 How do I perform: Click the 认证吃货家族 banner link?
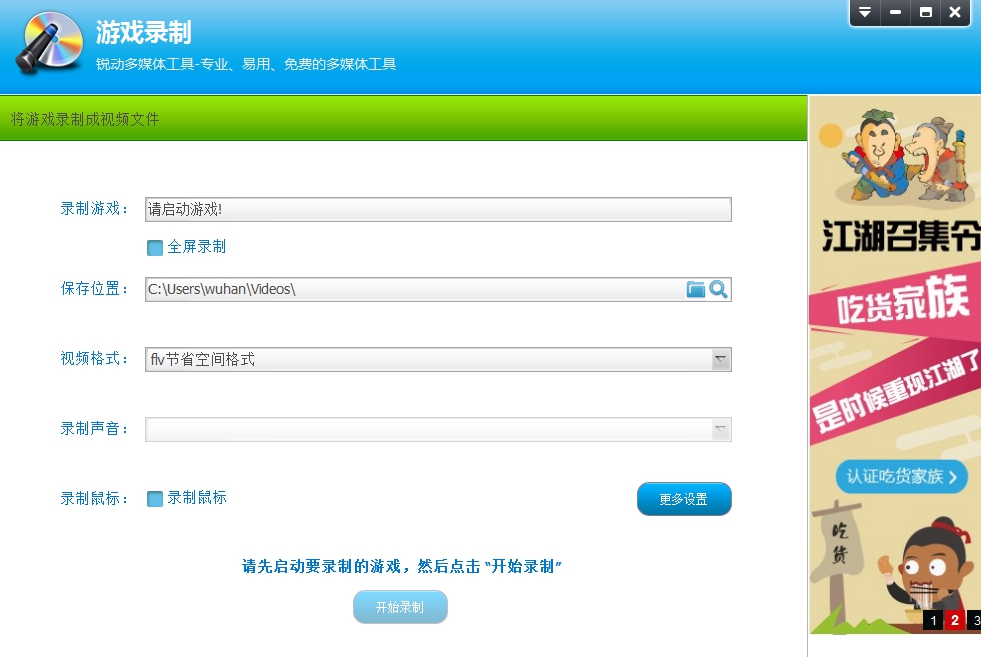coord(901,478)
